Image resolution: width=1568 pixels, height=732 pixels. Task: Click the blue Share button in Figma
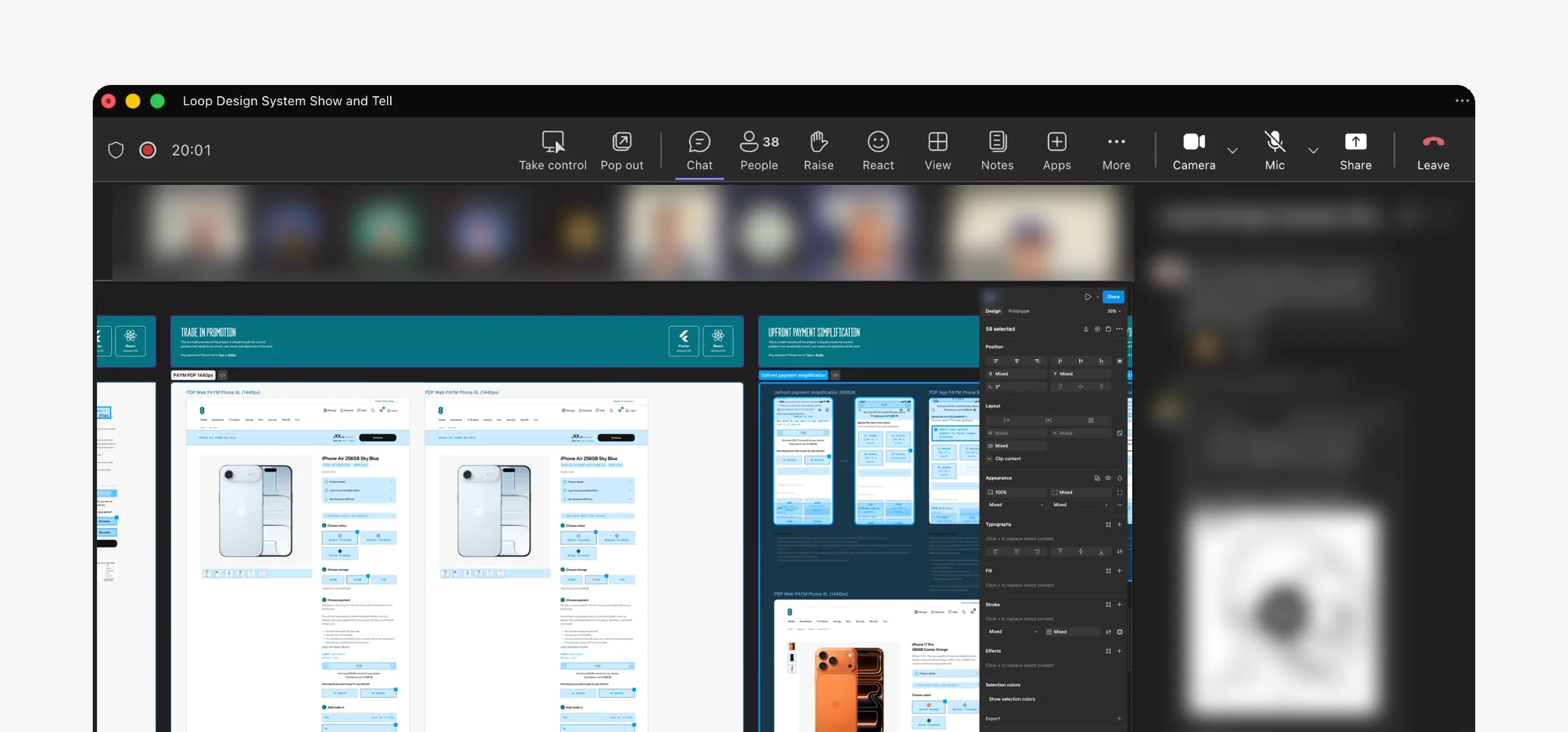[x=1113, y=297]
